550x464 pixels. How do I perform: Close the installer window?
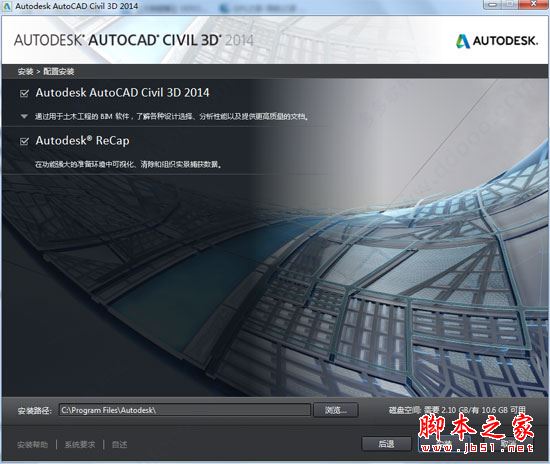coord(534,4)
